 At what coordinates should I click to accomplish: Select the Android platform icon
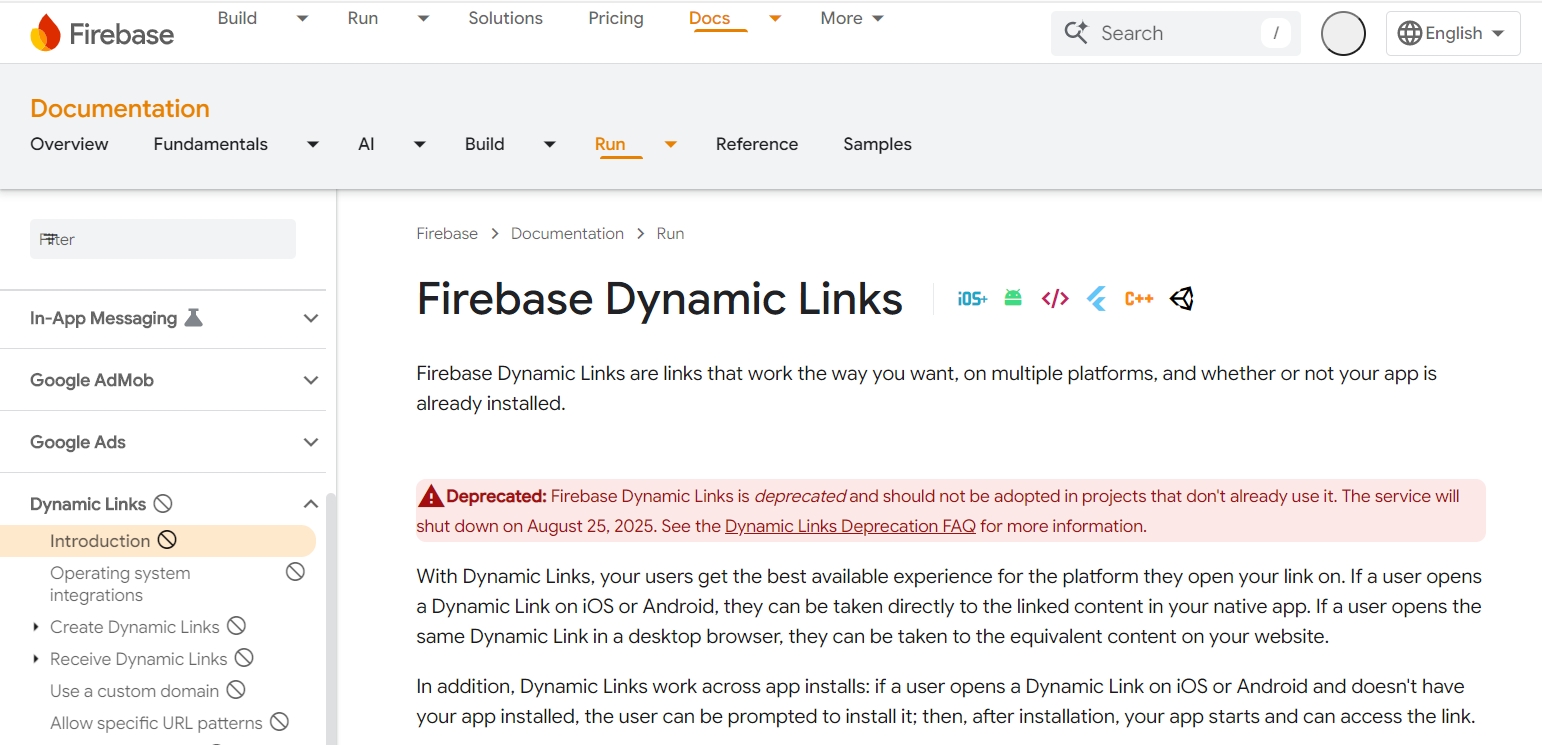(1013, 298)
